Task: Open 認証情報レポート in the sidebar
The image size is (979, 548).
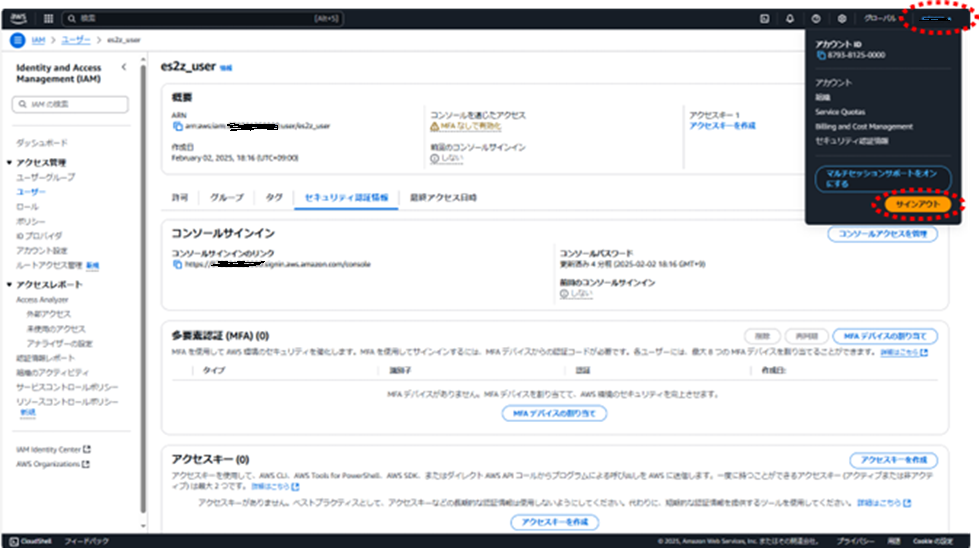Action: click(45, 358)
